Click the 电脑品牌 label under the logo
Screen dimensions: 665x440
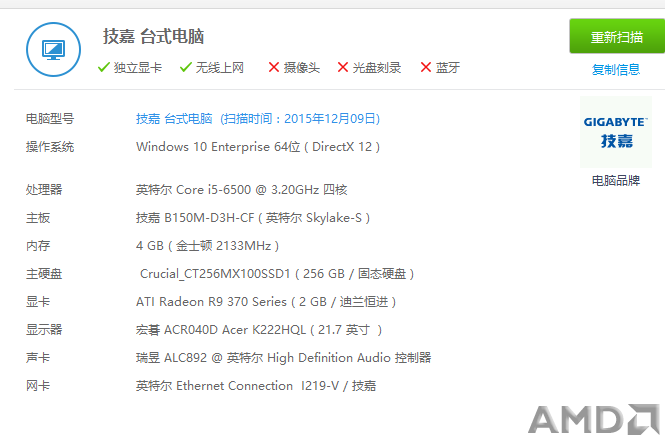[616, 181]
